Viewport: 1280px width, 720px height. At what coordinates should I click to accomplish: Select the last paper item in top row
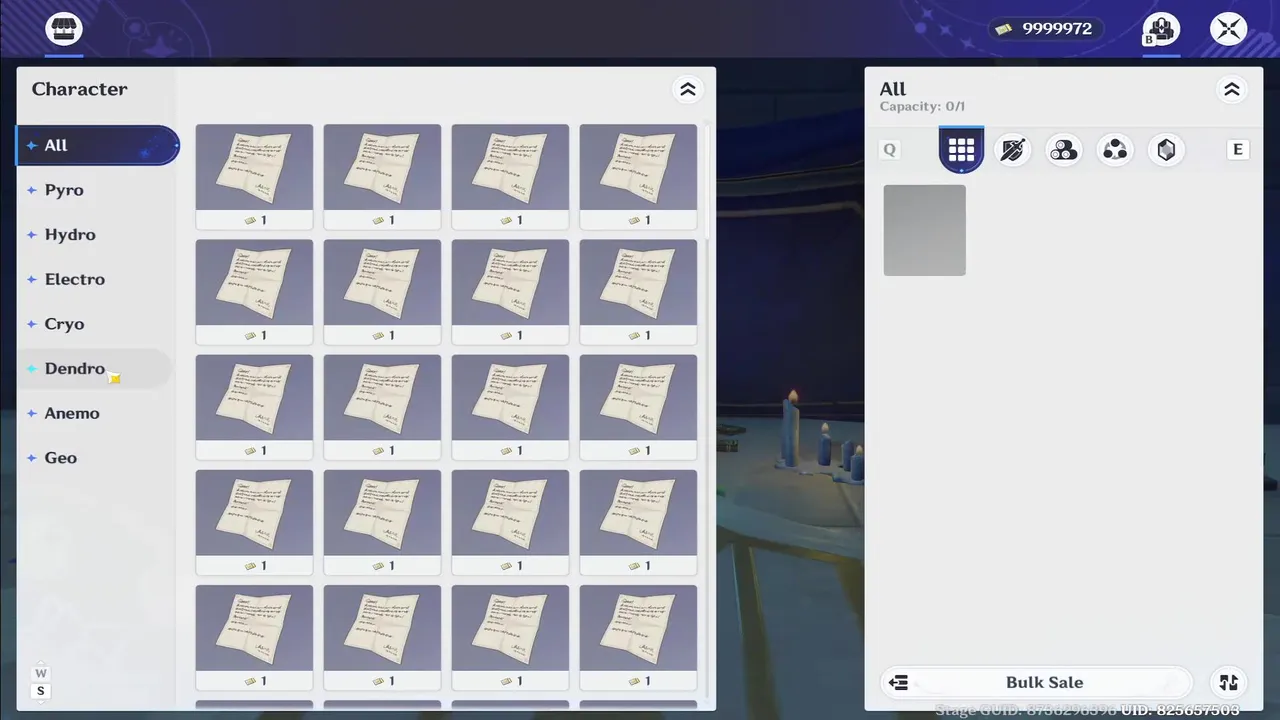tap(638, 177)
